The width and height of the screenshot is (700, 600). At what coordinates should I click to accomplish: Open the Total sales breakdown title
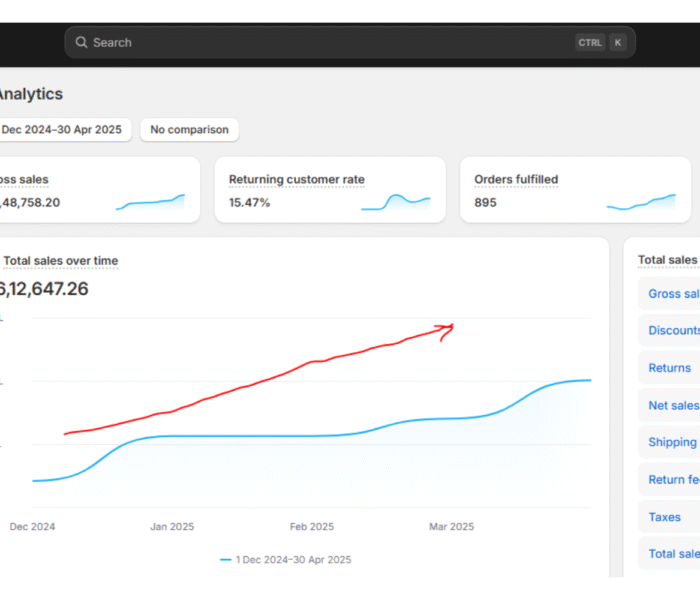click(668, 260)
